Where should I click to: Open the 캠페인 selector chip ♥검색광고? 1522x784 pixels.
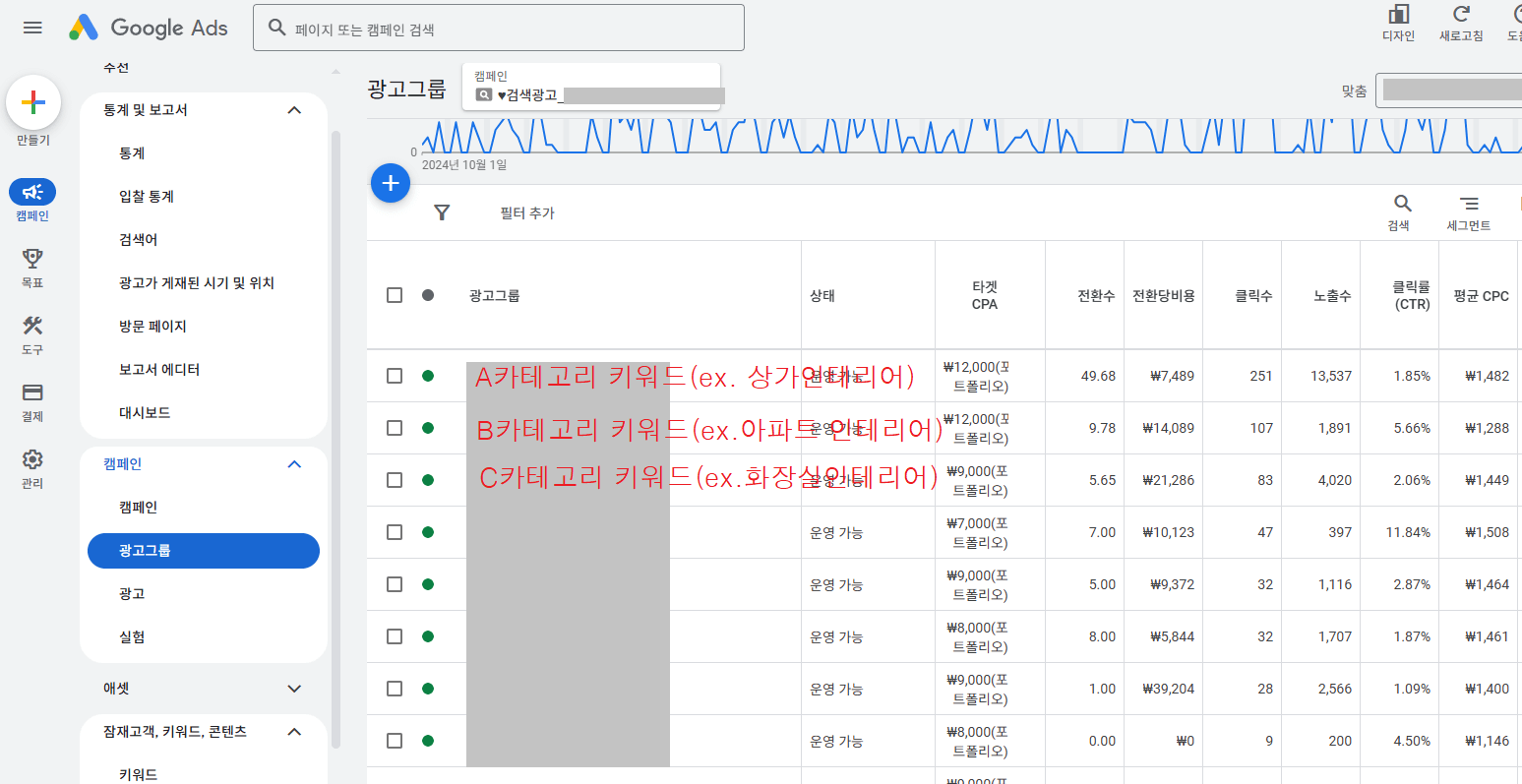(591, 87)
